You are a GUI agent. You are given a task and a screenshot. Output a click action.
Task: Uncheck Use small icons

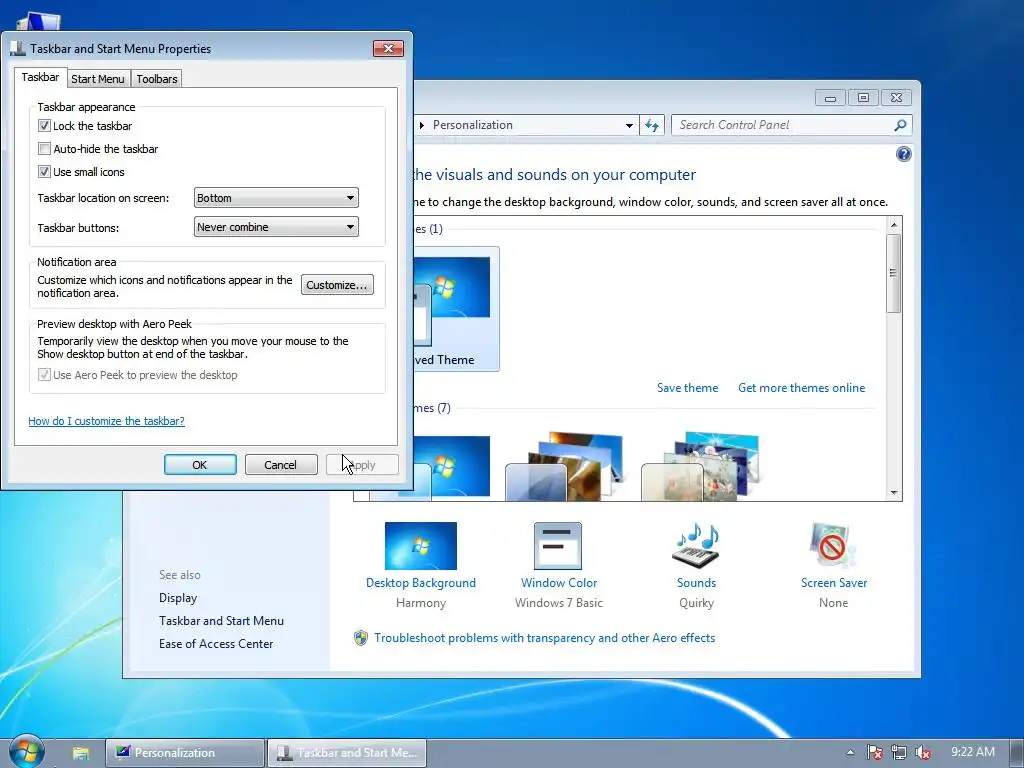tap(44, 171)
